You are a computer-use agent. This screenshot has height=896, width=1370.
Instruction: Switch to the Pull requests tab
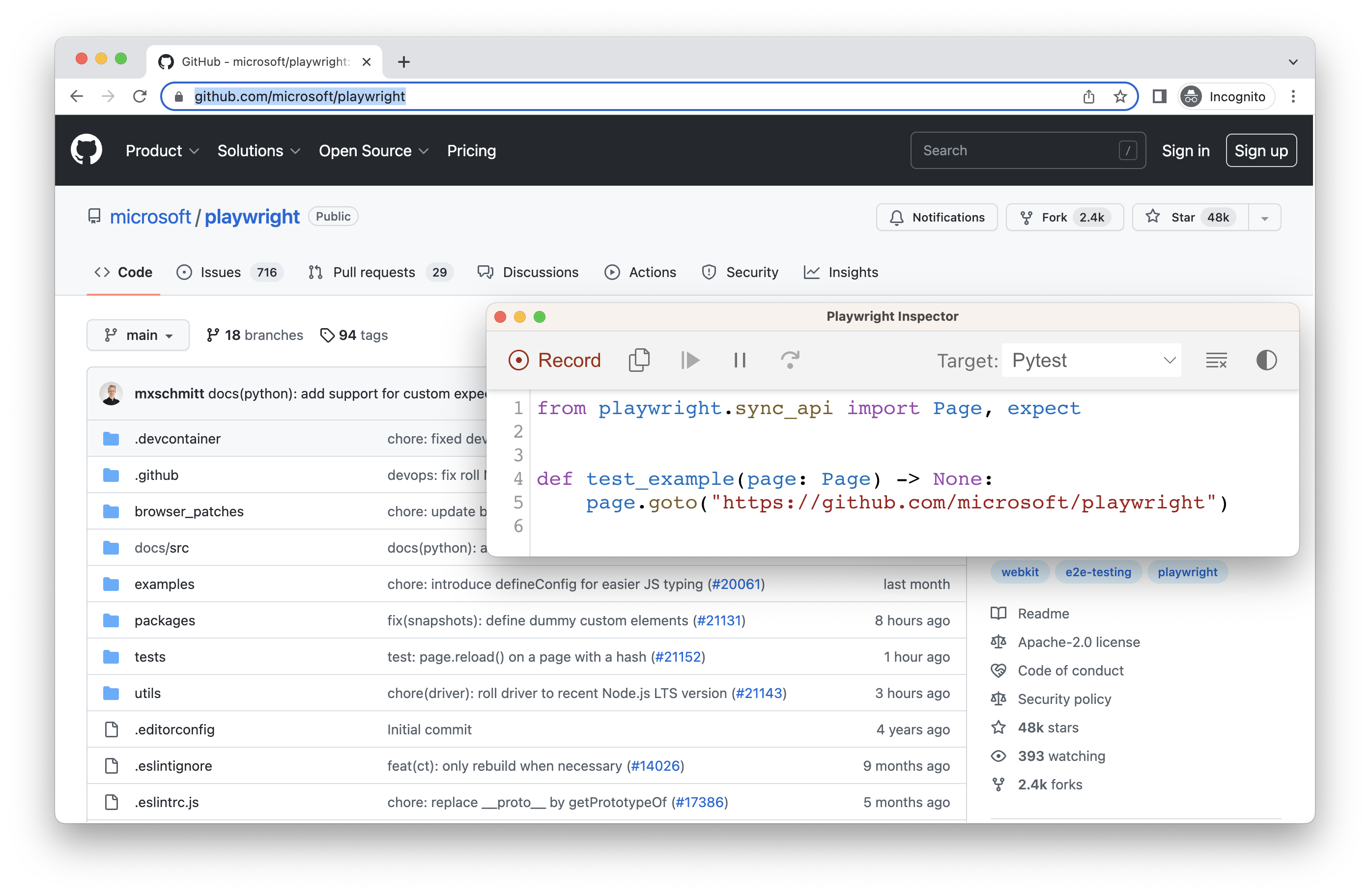coord(381,272)
